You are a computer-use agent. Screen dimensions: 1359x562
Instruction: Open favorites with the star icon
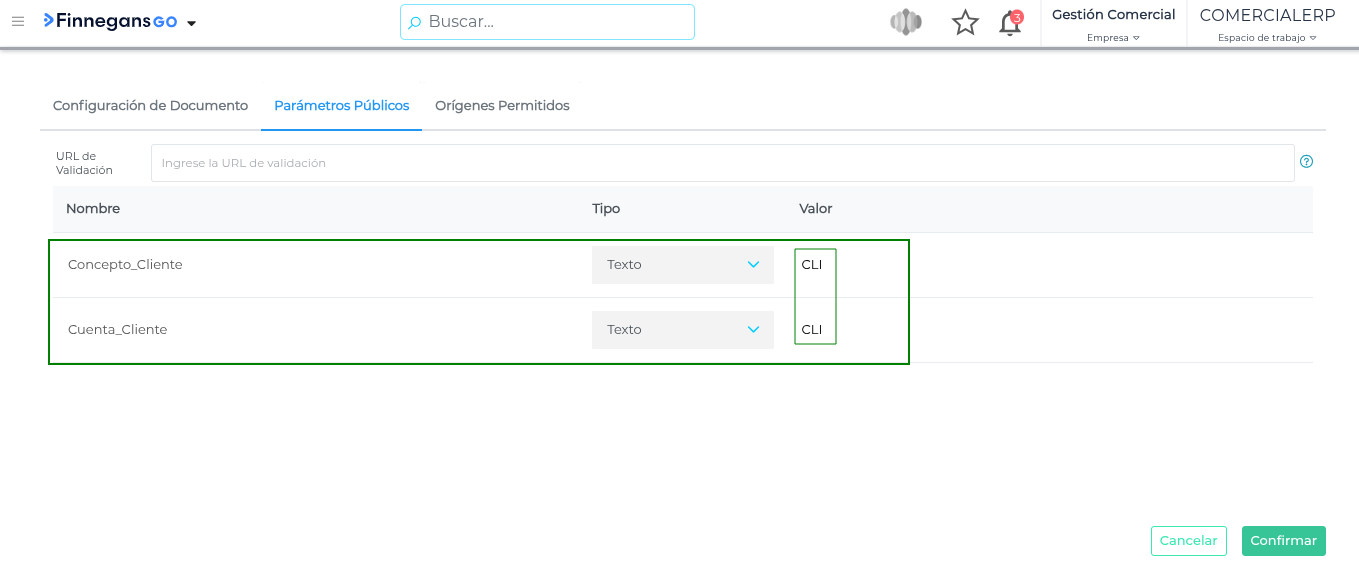[965, 23]
